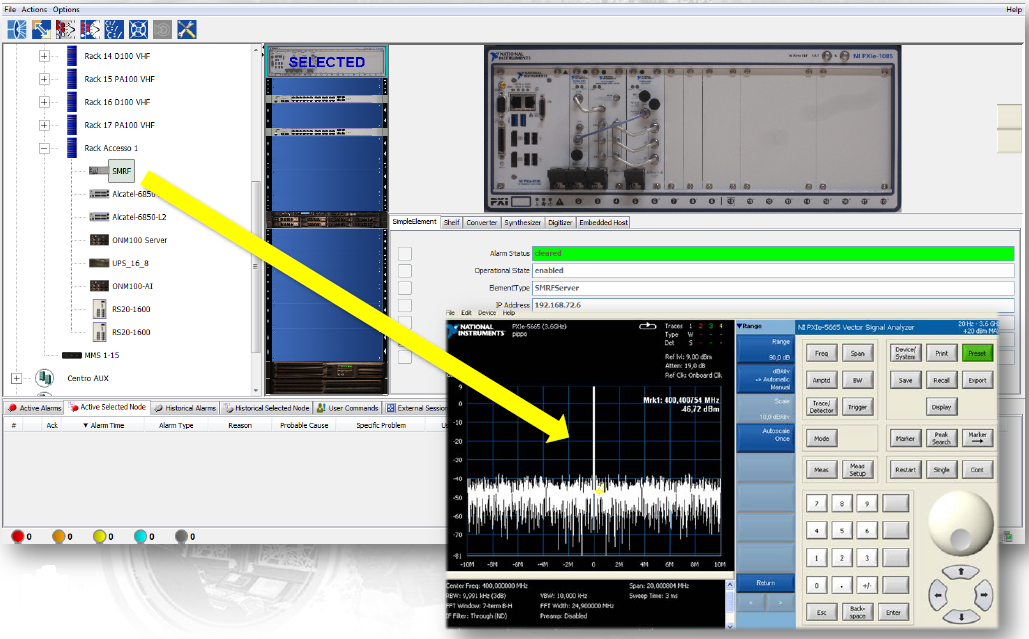
Task: Click the cyan alarm count indicator
Action: pyautogui.click(x=141, y=537)
